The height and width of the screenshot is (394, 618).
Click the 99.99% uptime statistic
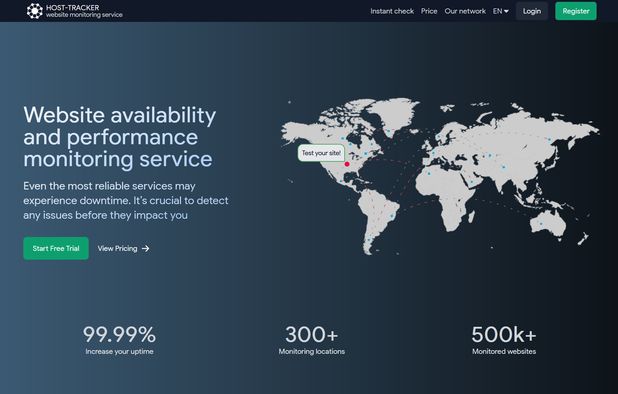tap(119, 340)
